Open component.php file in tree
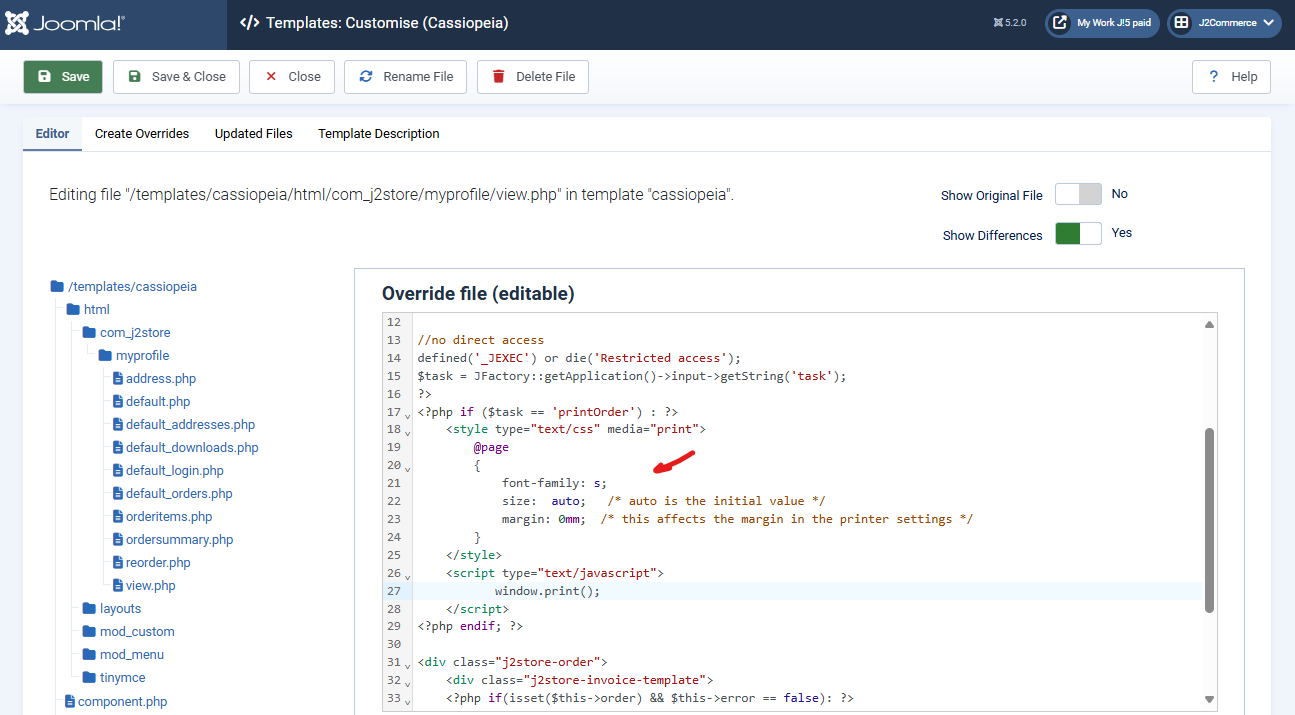Screen dimensions: 1295x715 pyautogui.click(x=116, y=702)
